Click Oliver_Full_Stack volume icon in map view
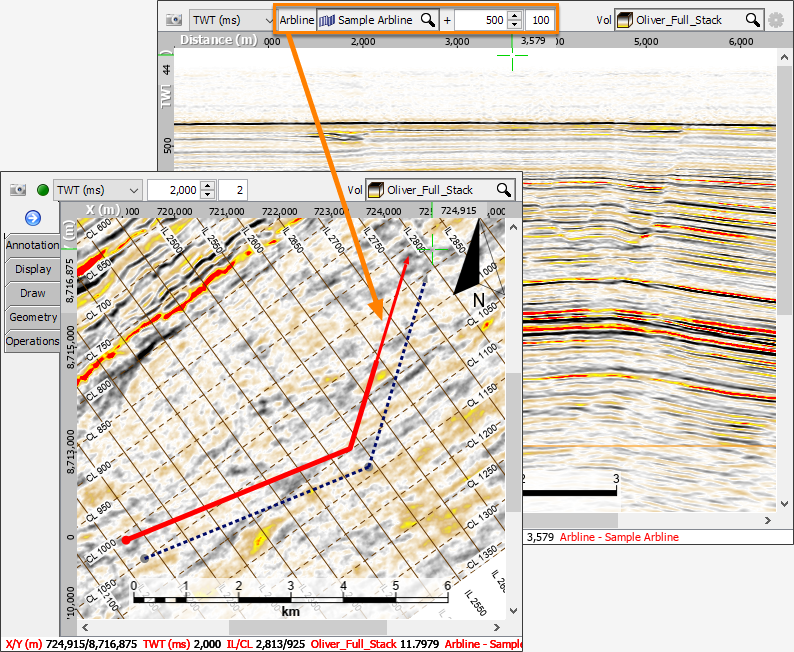Image resolution: width=794 pixels, height=652 pixels. coord(376,190)
